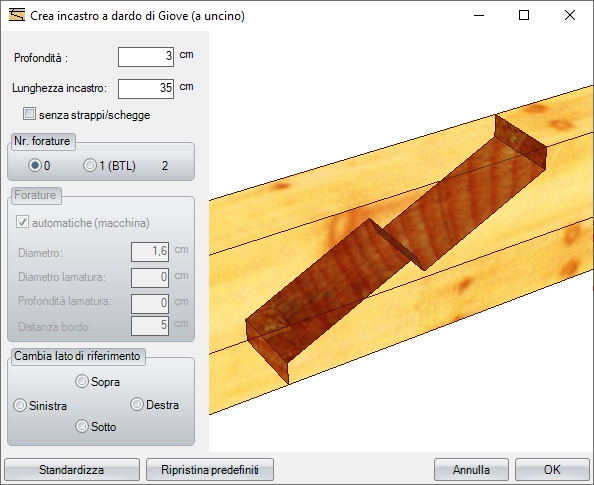Enable the senza strappi/schegge checkbox
The width and height of the screenshot is (594, 485).
29,114
